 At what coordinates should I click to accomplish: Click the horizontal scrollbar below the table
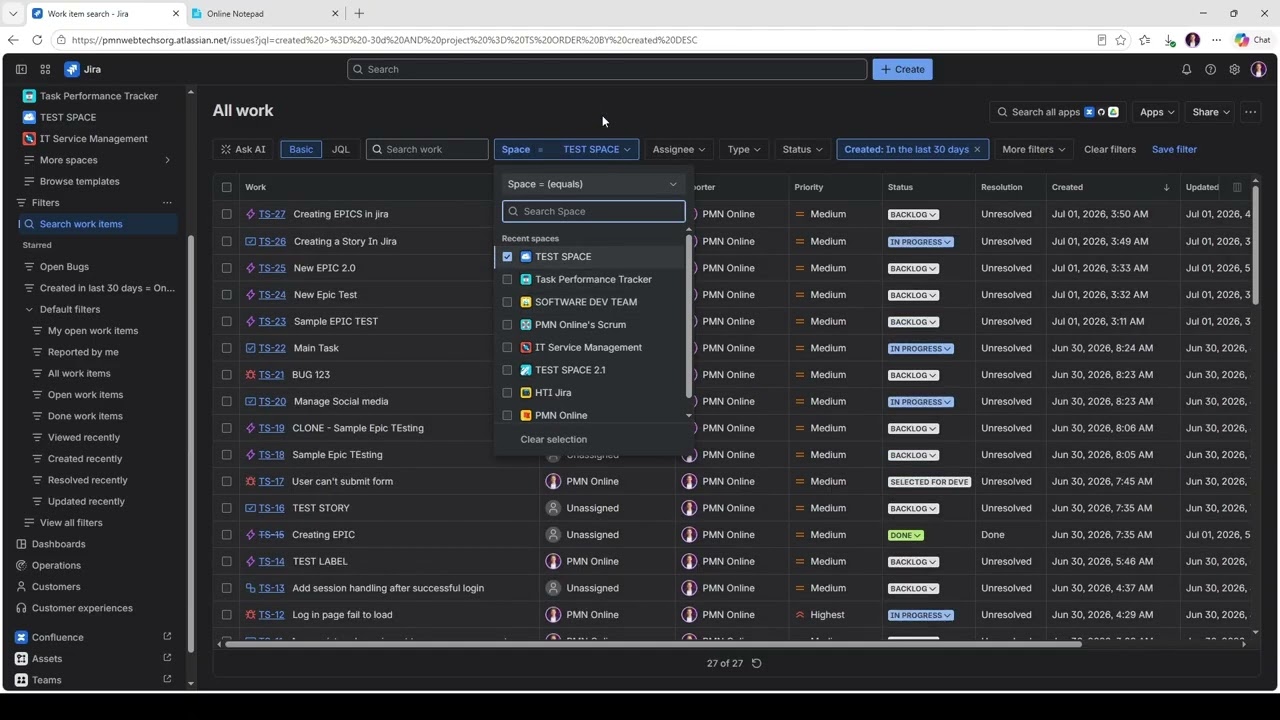coord(654,644)
